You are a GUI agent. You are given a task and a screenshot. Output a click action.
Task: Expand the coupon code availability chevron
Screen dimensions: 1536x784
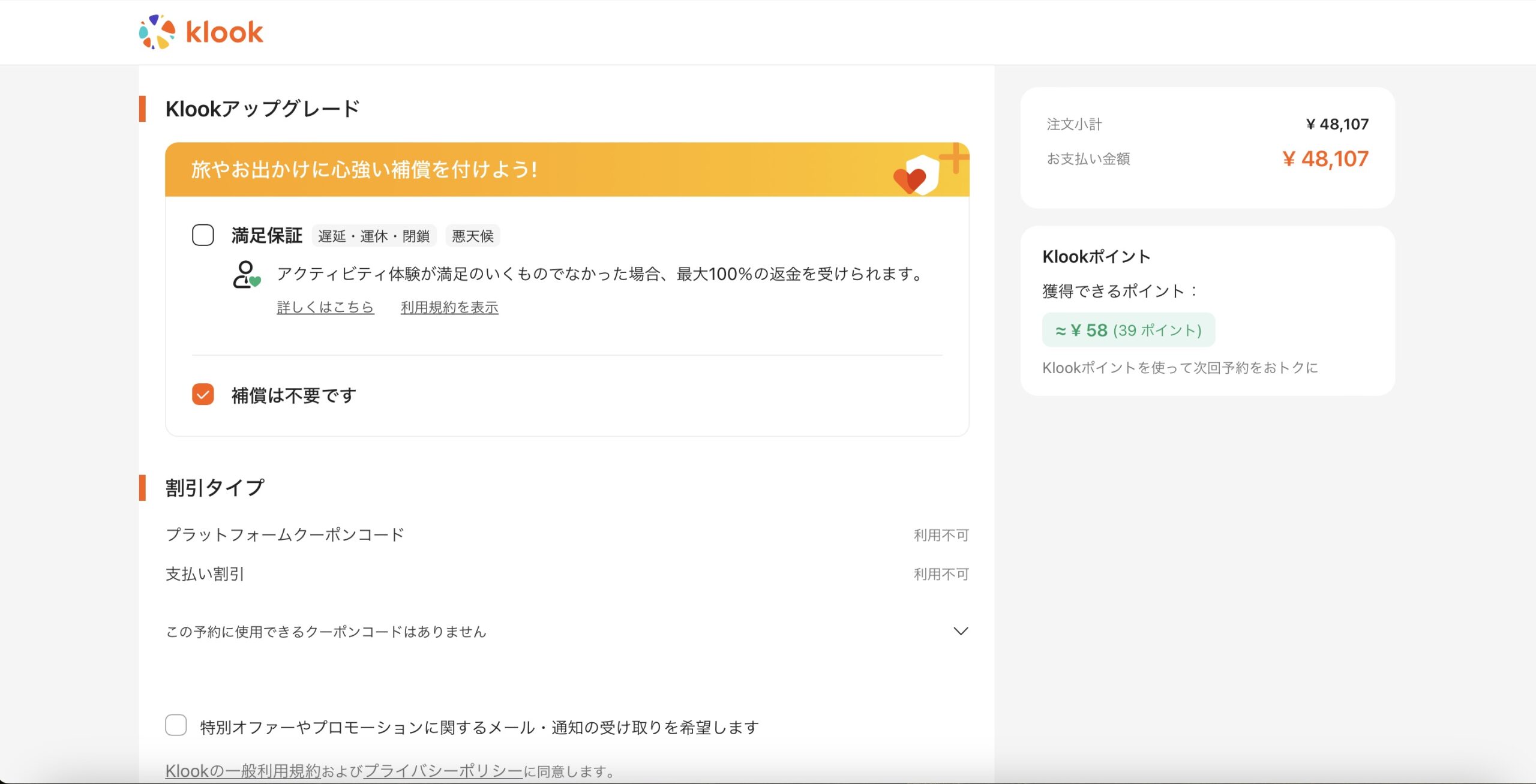coord(961,631)
